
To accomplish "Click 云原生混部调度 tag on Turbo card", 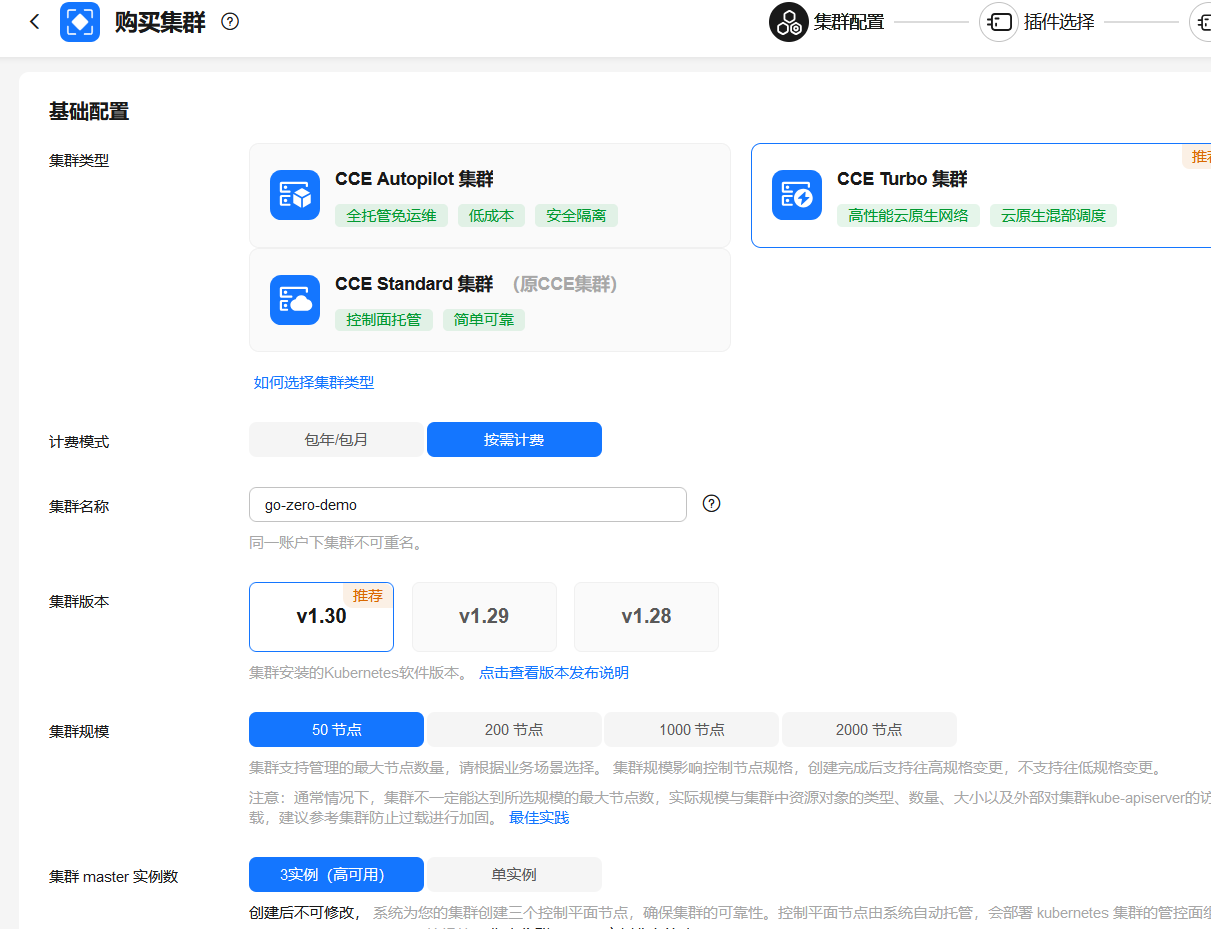I will pos(1054,215).
